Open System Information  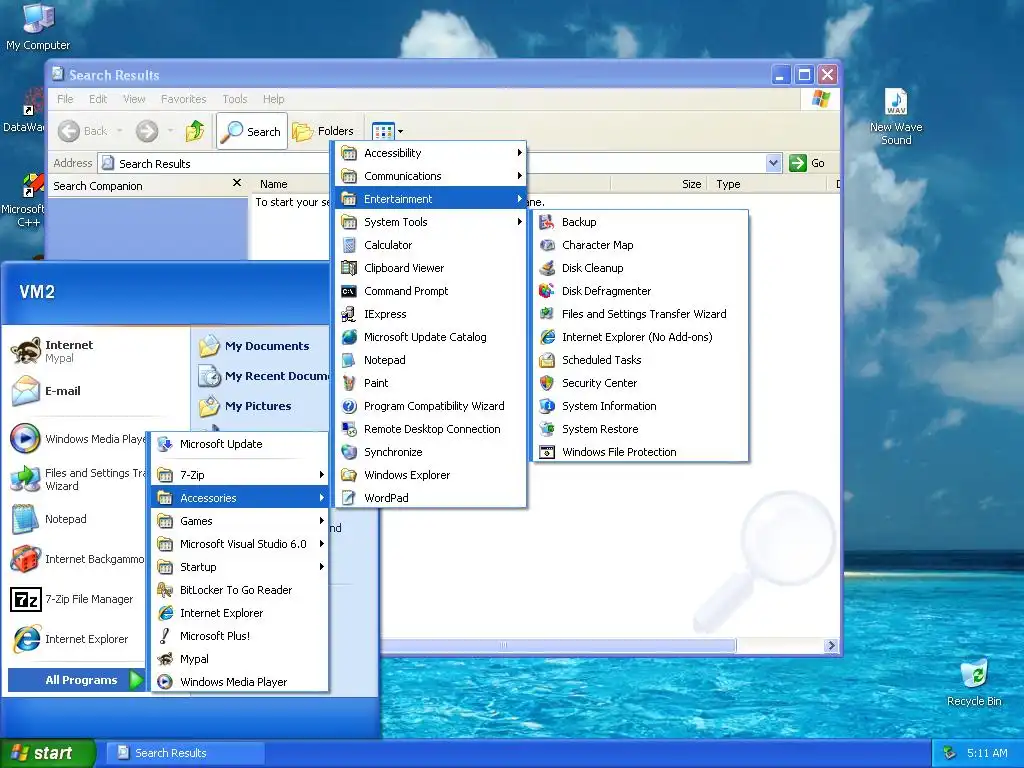point(640,406)
